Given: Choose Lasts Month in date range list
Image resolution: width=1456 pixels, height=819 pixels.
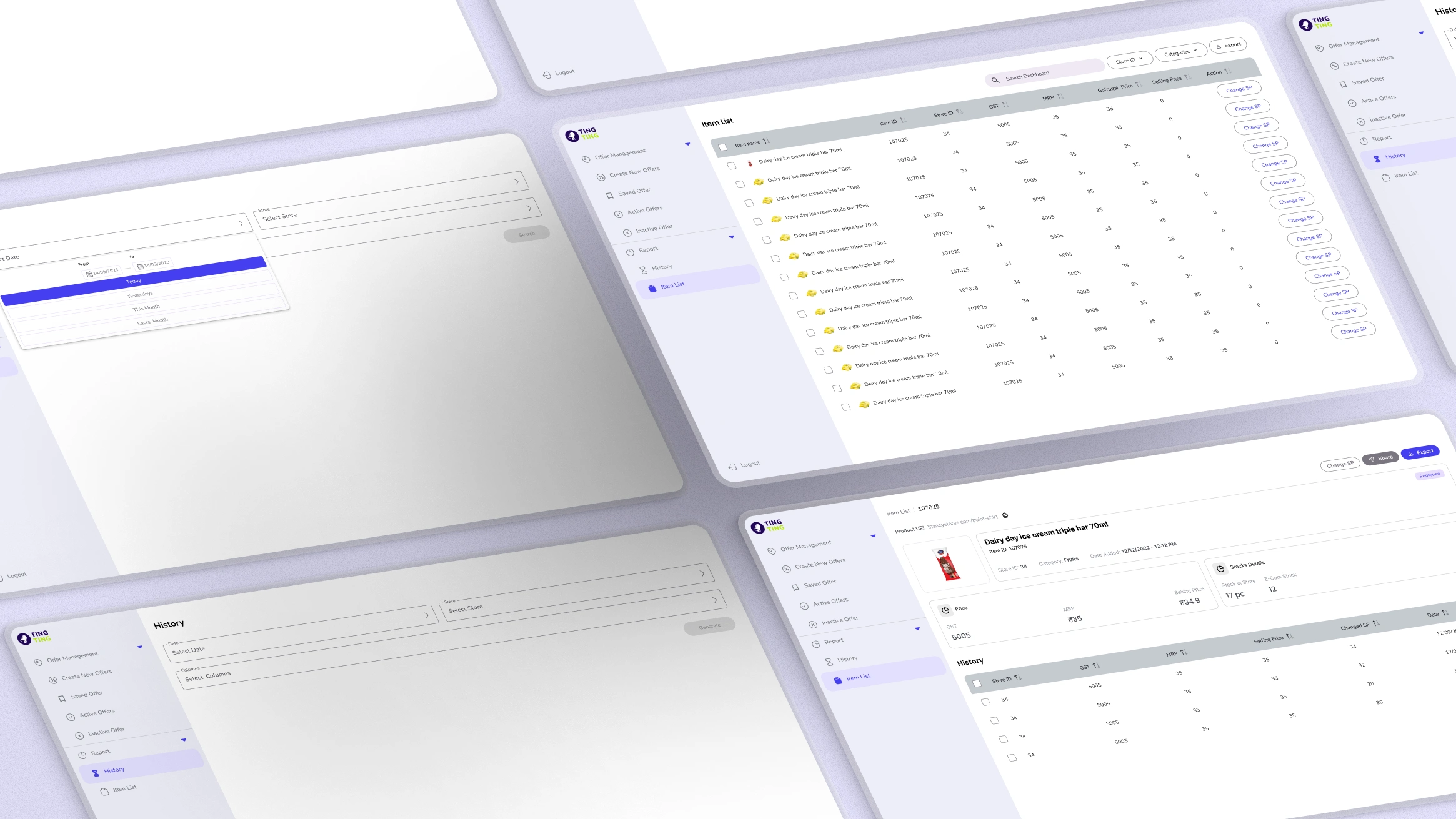Looking at the screenshot, I should coord(152,321).
